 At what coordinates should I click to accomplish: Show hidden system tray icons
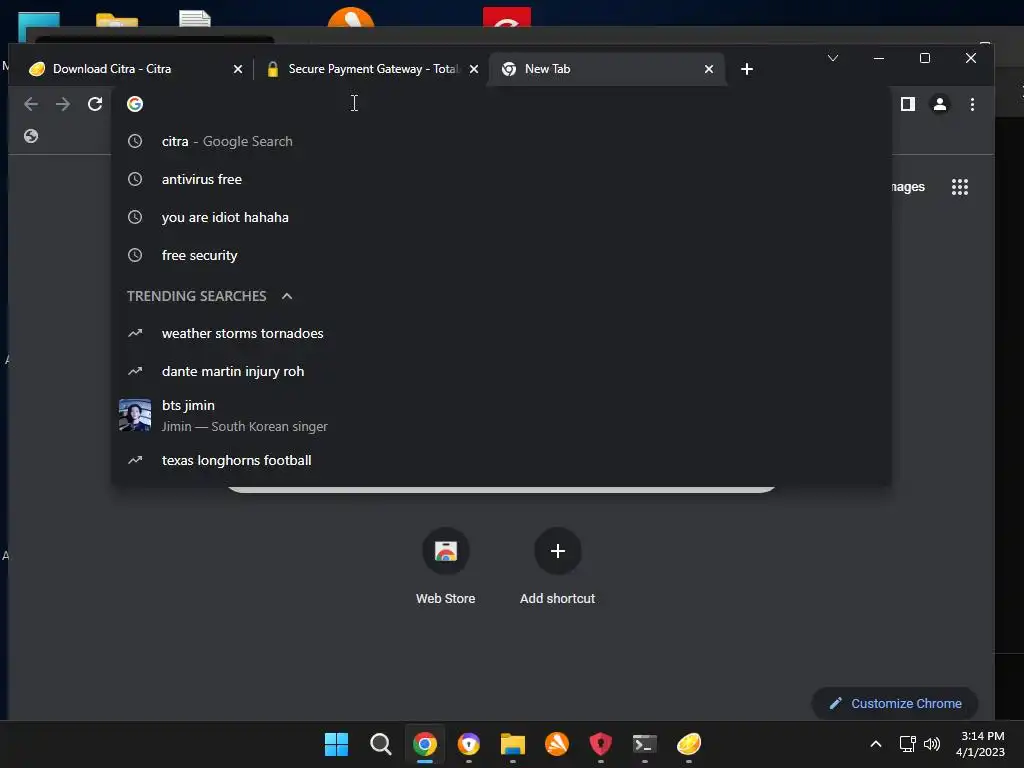pyautogui.click(x=876, y=744)
